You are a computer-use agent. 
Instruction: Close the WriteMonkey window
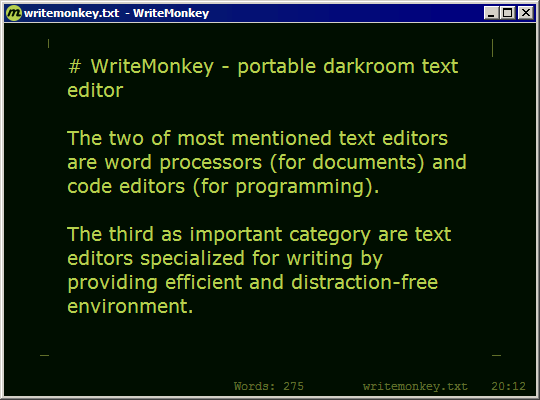(526, 13)
